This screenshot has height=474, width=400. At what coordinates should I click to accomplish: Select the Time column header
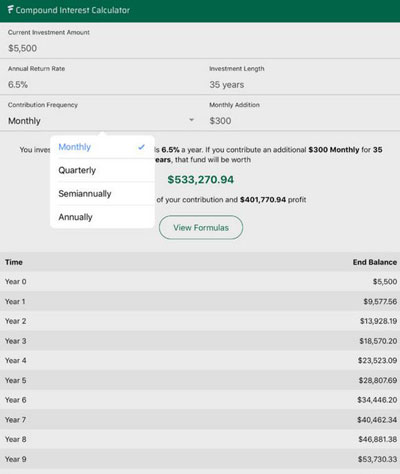[14, 262]
